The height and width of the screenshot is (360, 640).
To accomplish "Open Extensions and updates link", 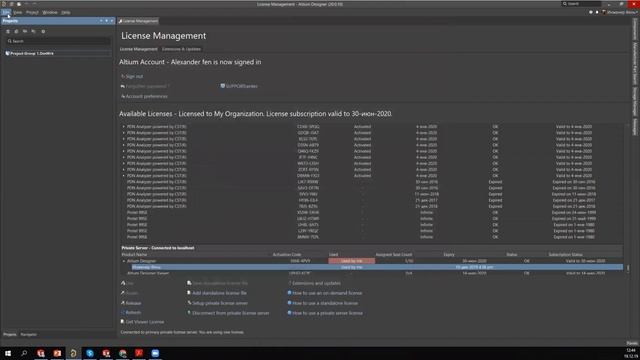I will click(314, 283).
